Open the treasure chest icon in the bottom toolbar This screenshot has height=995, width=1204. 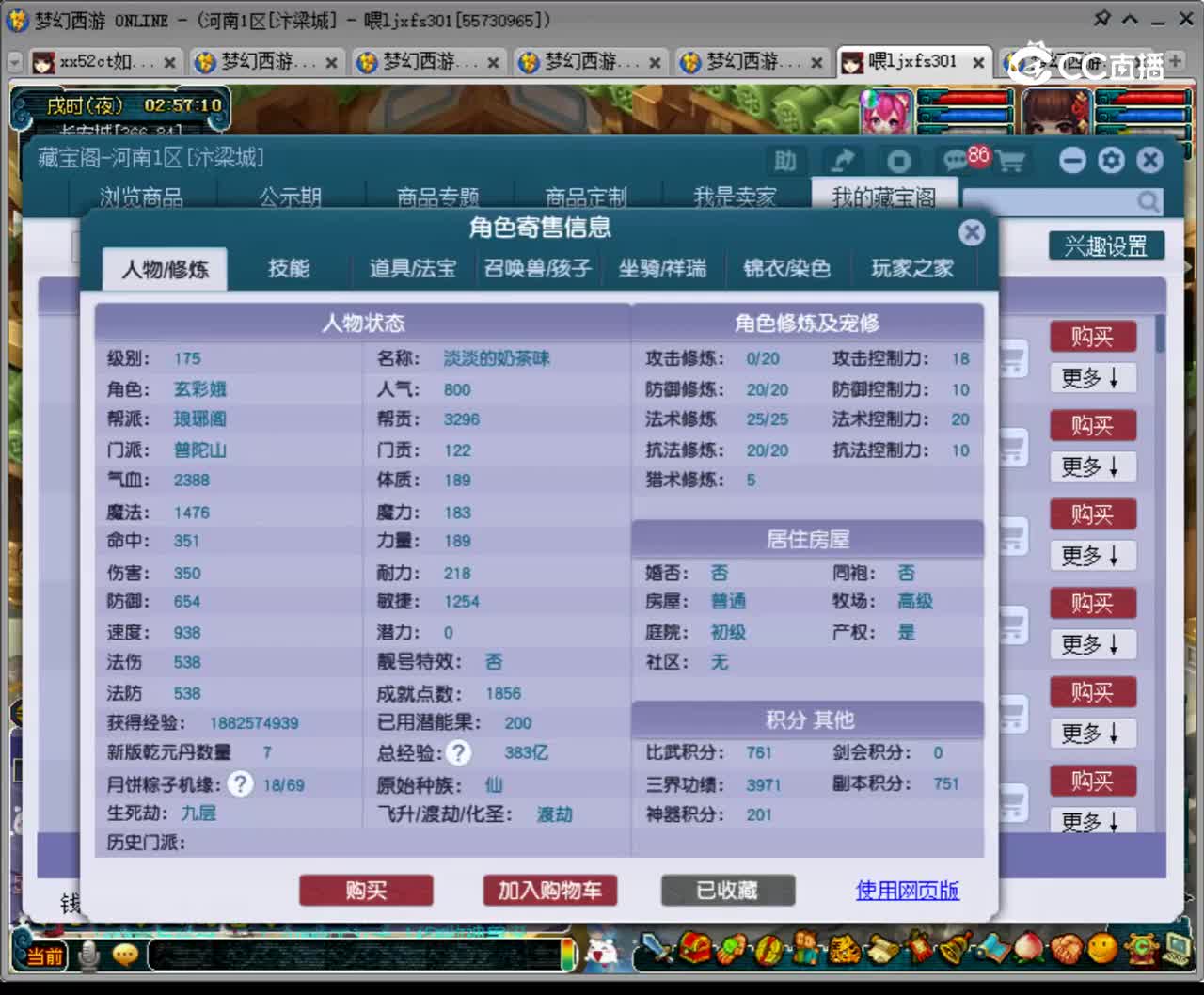point(696,949)
